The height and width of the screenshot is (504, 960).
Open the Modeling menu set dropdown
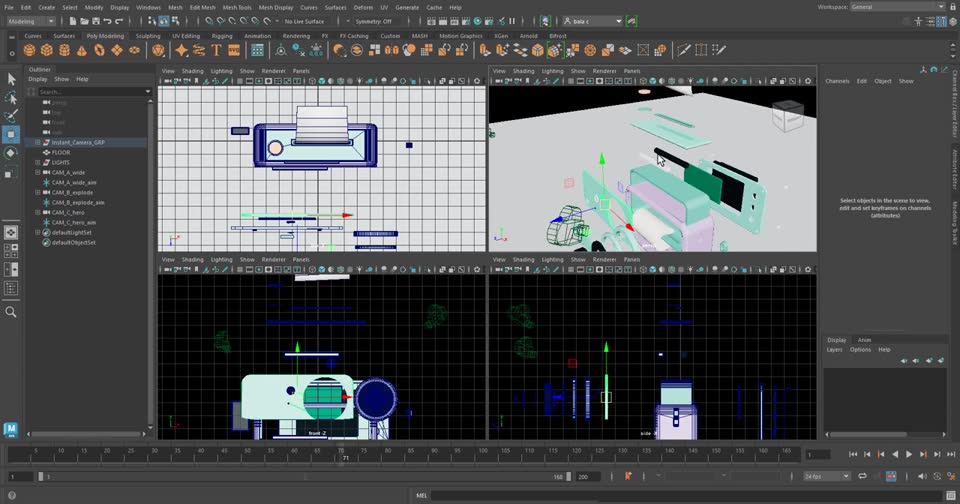click(31, 21)
